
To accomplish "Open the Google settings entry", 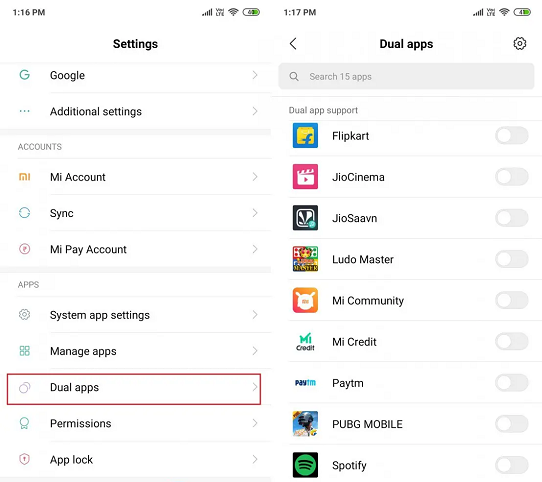I will 136,75.
